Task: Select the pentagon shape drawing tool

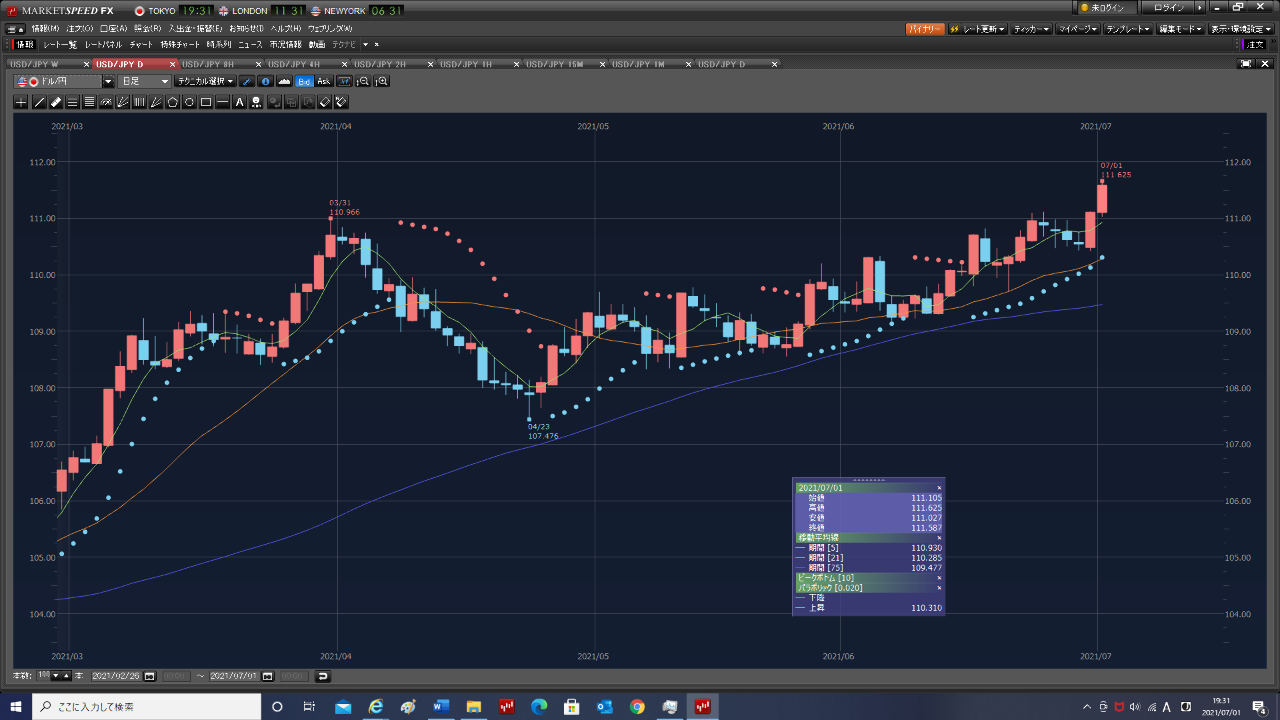Action: tap(172, 102)
